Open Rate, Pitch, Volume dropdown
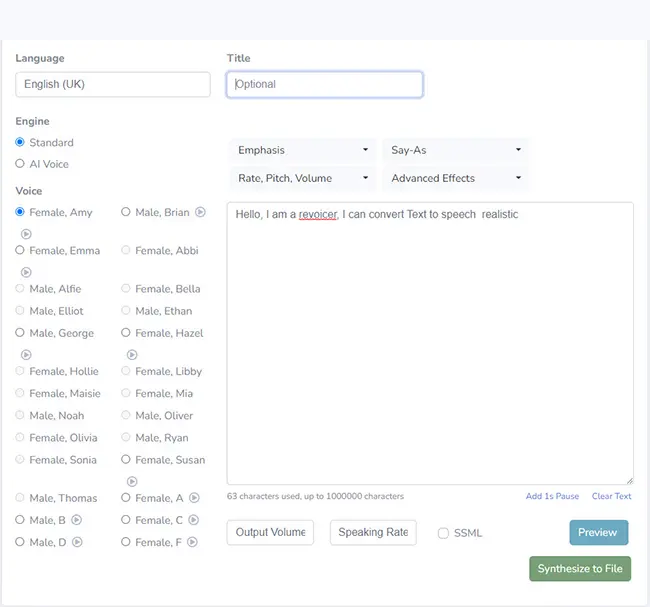This screenshot has width=650, height=607. click(302, 178)
